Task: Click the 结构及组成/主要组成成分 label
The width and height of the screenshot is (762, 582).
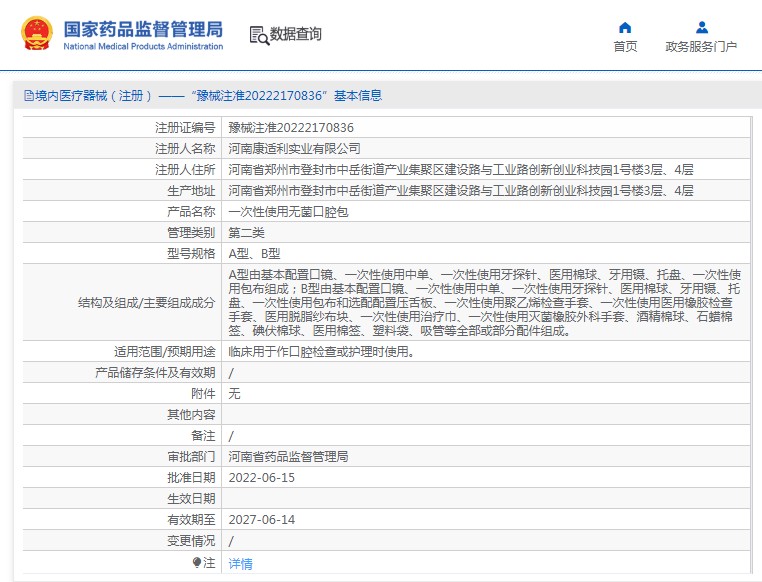Action: [146, 303]
